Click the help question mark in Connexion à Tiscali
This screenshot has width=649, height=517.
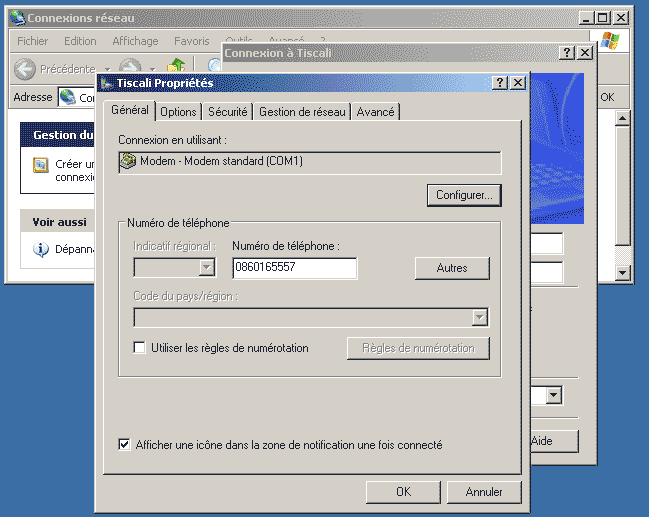[567, 53]
